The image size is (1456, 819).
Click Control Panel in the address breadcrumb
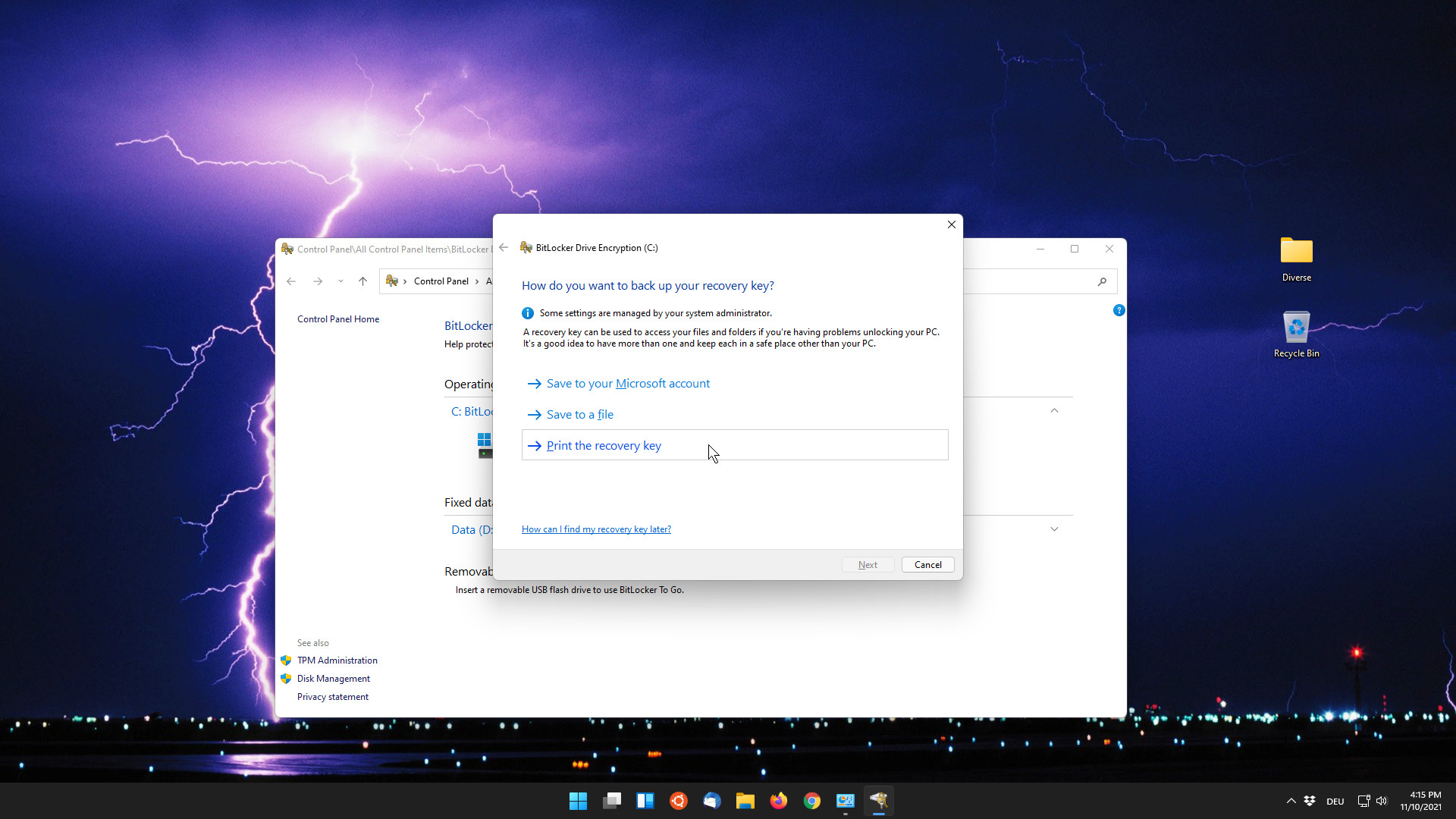pyautogui.click(x=441, y=281)
